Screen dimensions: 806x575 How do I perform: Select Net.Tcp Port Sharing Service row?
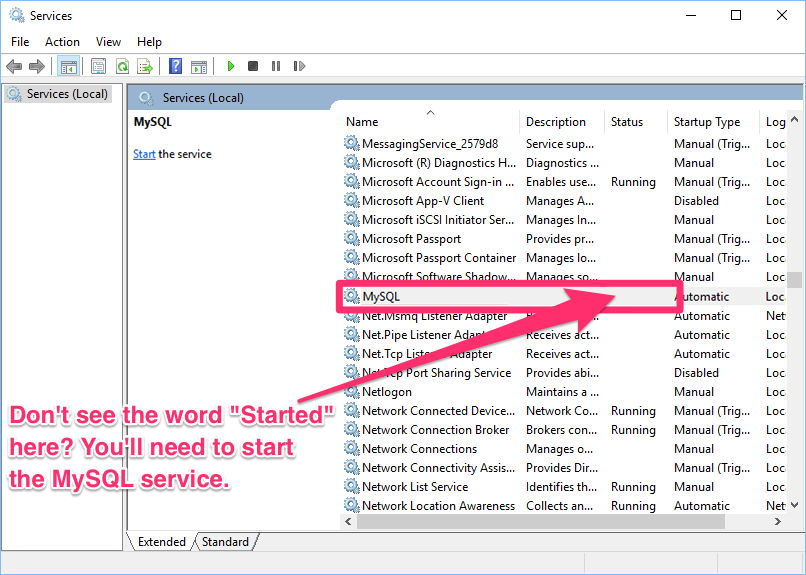563,373
